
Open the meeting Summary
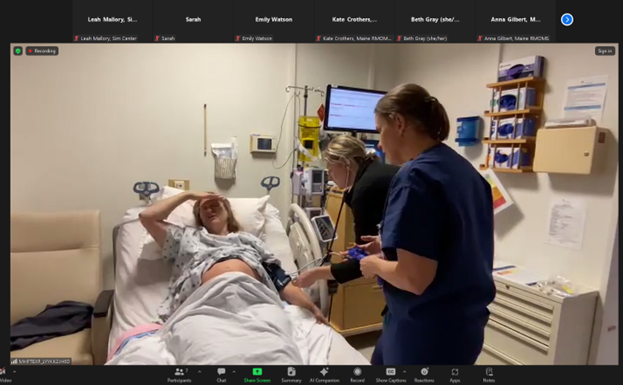point(291,375)
